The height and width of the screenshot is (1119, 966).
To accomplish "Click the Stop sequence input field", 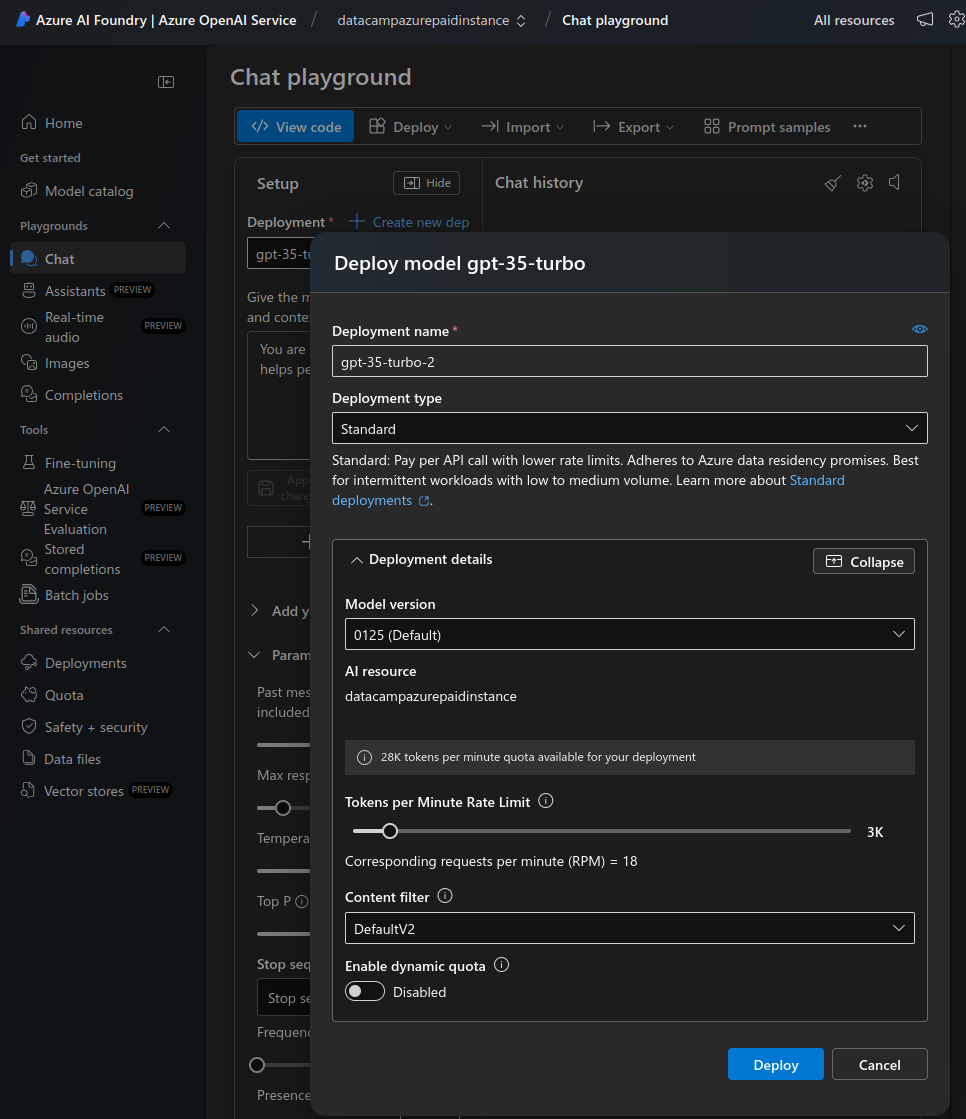I will [x=284, y=998].
